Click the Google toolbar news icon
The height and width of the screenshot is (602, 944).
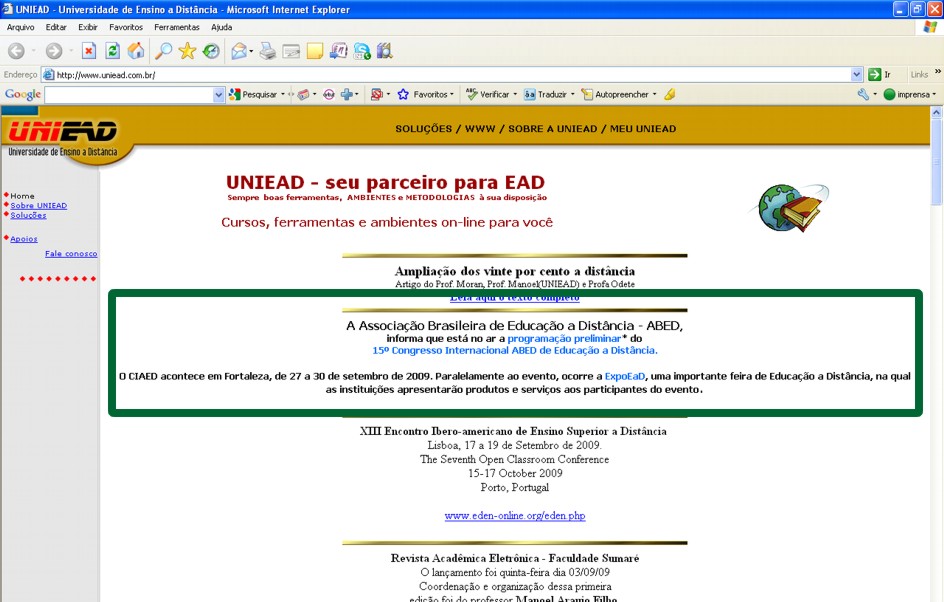click(x=303, y=95)
